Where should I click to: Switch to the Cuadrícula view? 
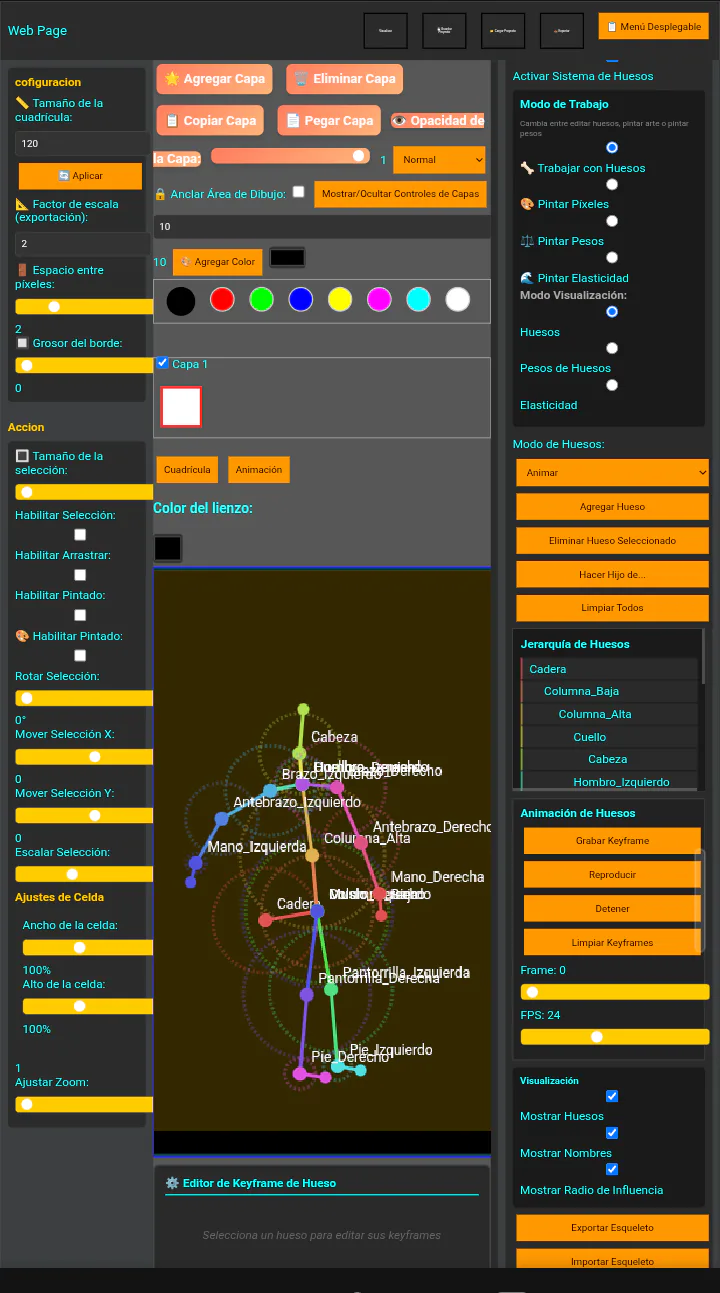tap(187, 469)
